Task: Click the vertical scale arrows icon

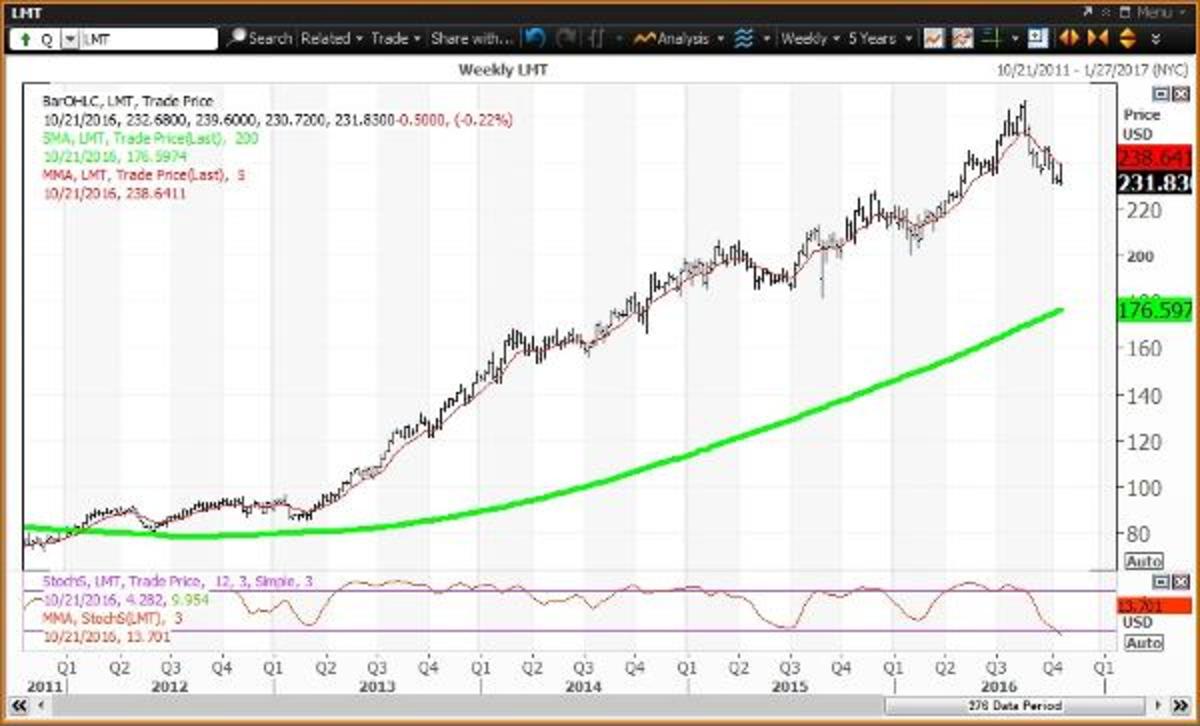Action: pyautogui.click(x=1128, y=39)
